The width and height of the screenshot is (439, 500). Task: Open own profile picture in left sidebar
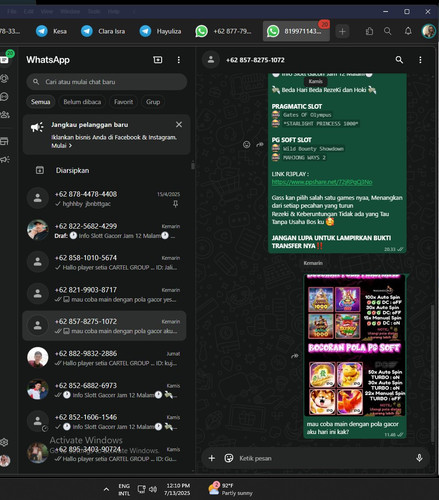tap(4, 461)
